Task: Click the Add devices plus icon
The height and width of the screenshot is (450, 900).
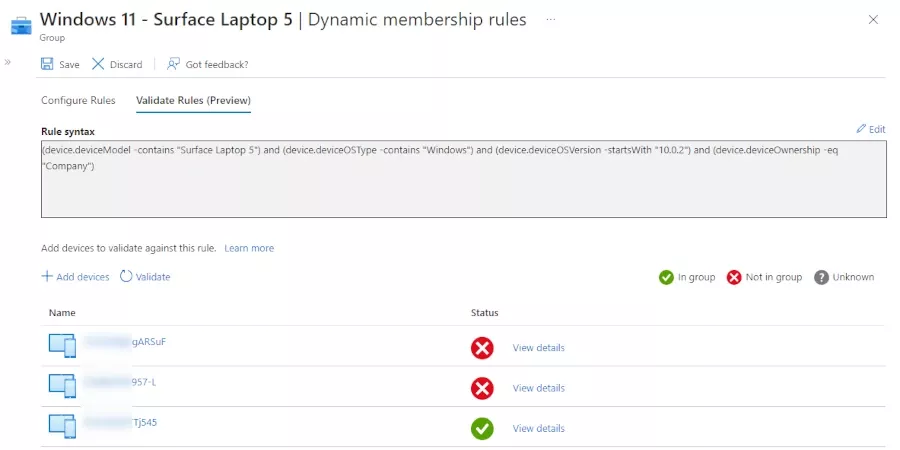Action: (x=47, y=277)
